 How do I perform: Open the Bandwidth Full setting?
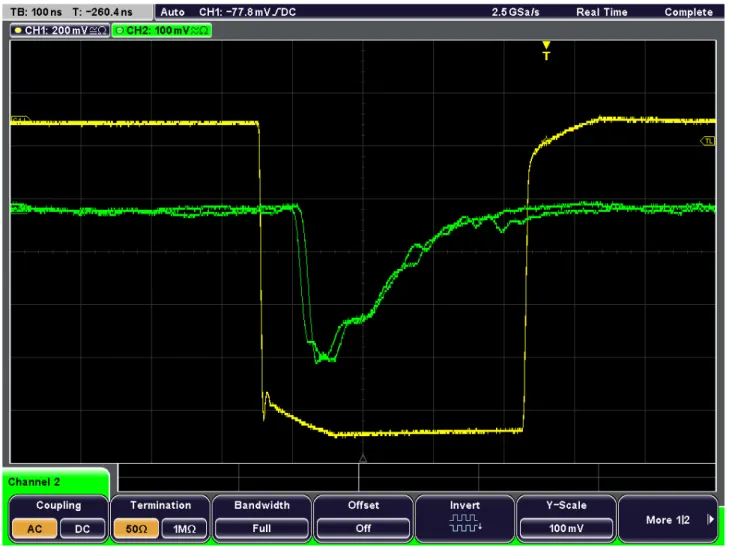[262, 528]
